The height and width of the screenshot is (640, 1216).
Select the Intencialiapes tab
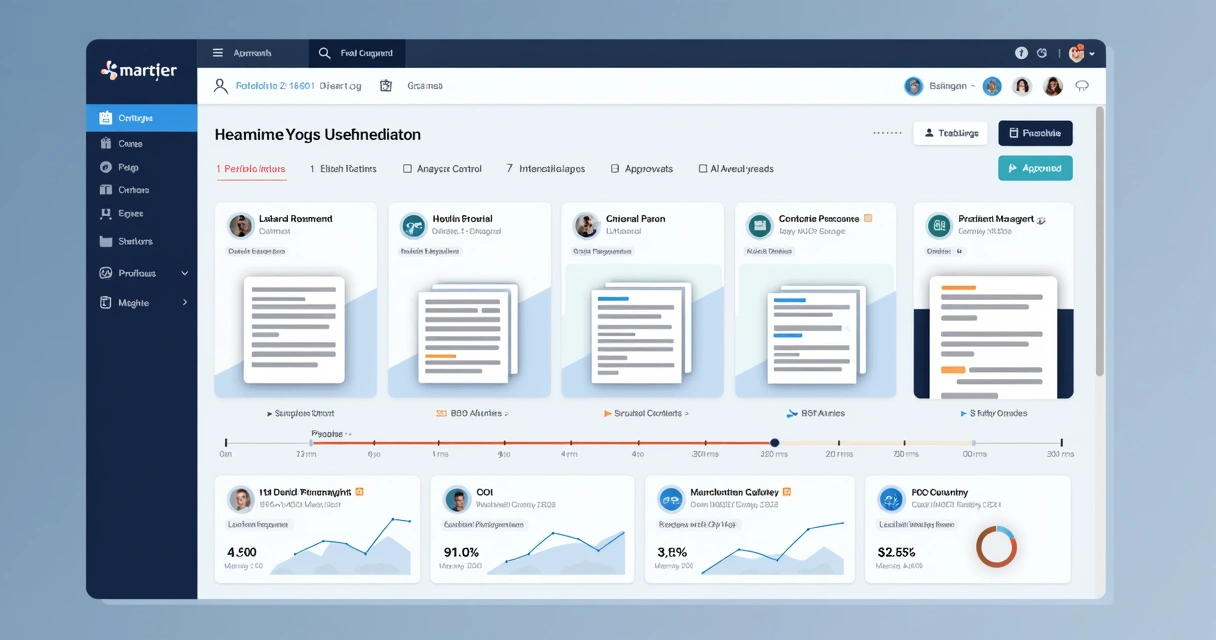point(547,168)
